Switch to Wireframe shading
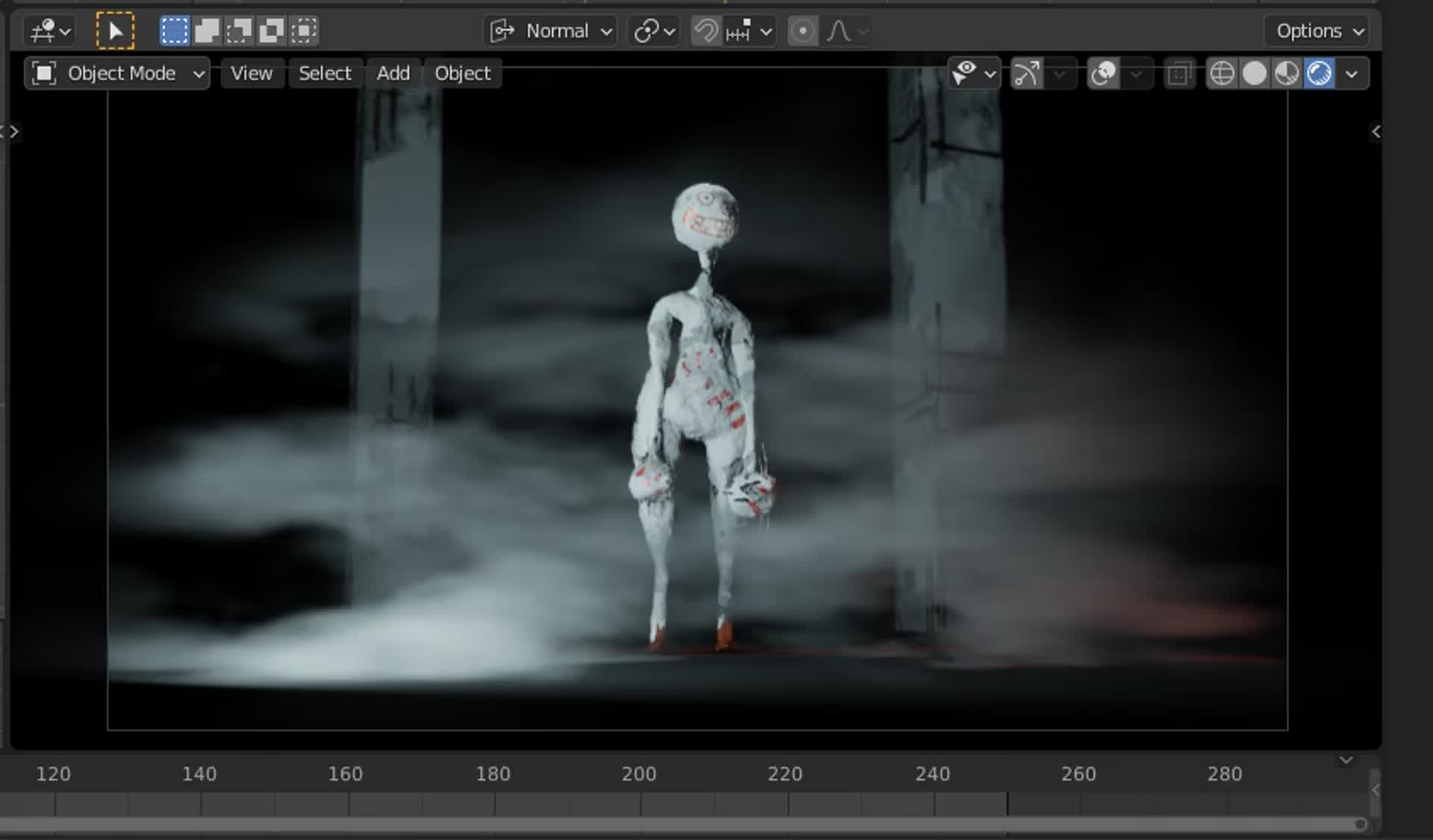 tap(1222, 73)
